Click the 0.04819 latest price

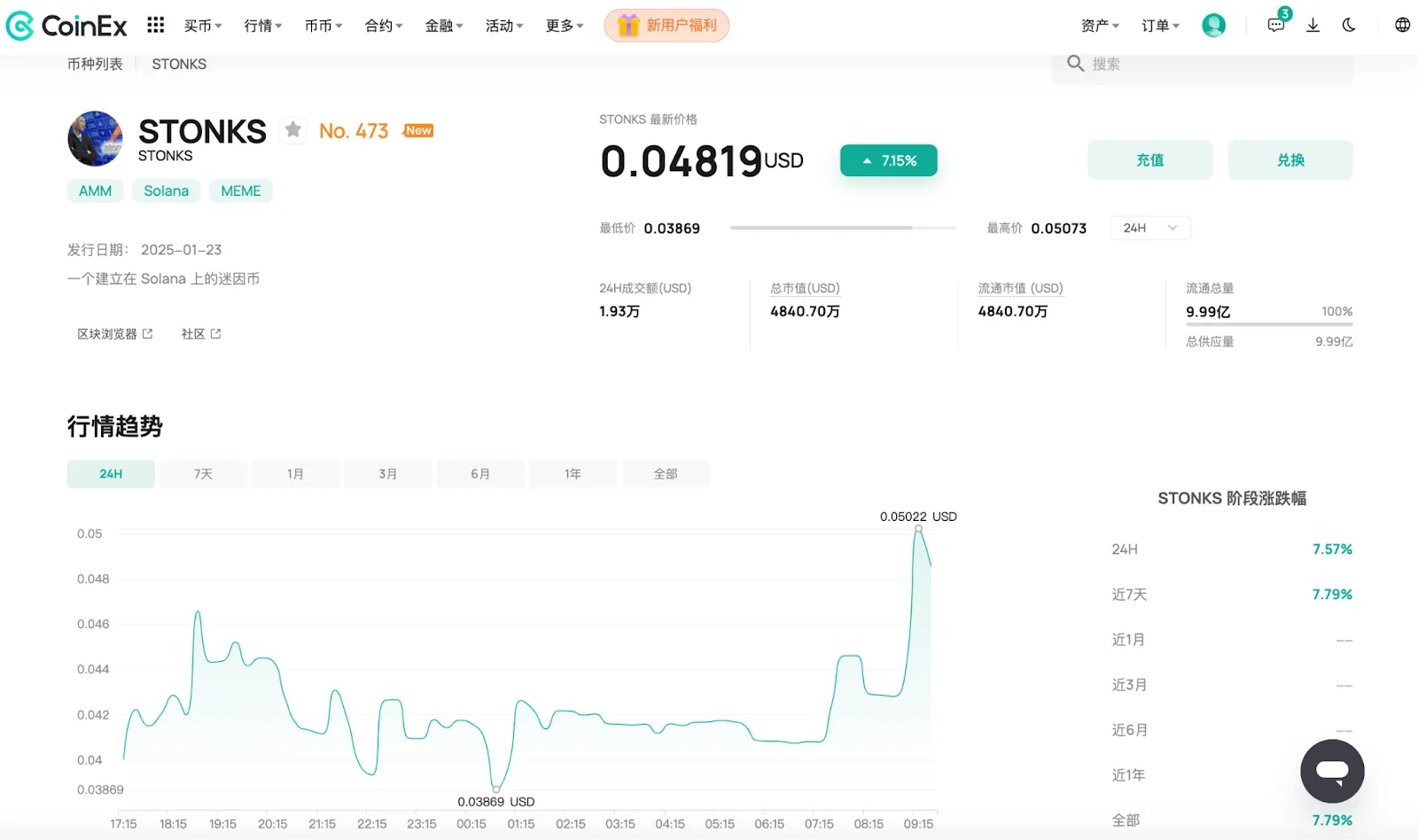point(682,161)
